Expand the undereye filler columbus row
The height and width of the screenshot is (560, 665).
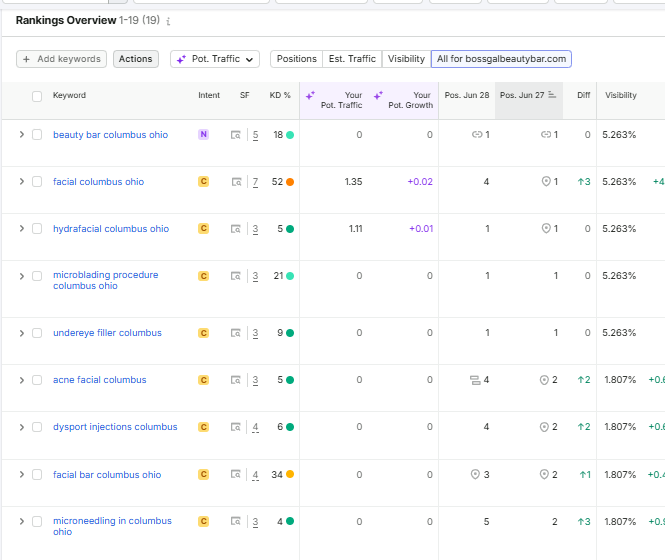pyautogui.click(x=22, y=333)
